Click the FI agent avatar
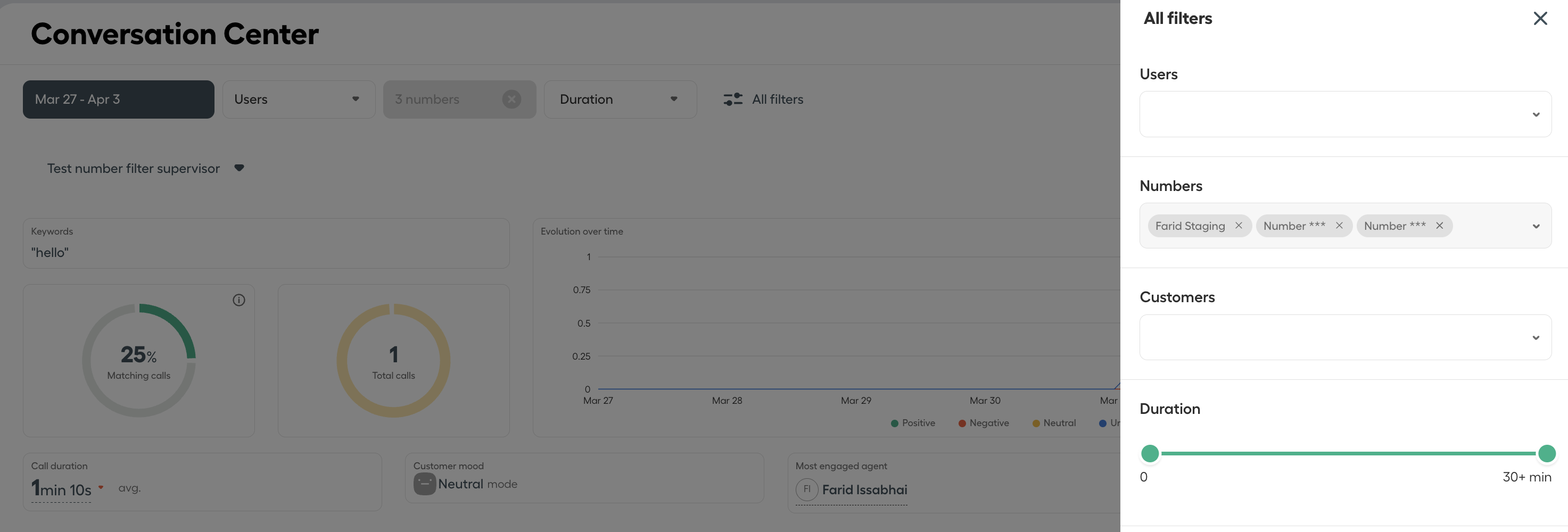Viewport: 1568px width, 532px height. 806,489
